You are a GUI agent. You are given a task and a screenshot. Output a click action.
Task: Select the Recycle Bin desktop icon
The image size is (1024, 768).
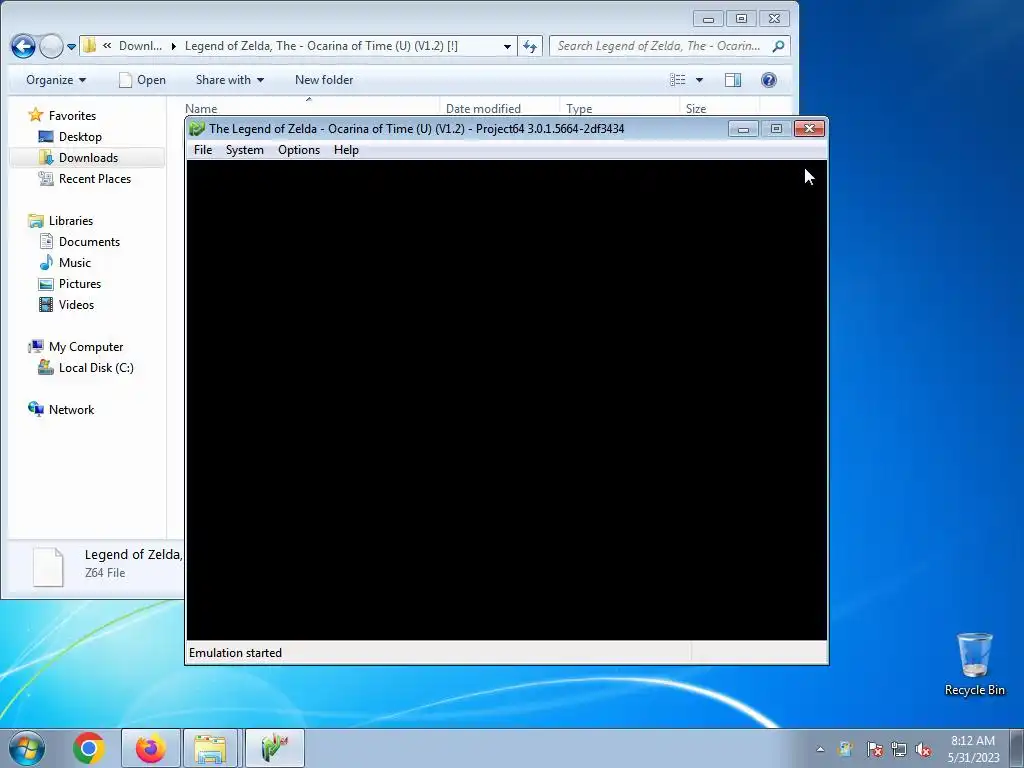point(974,664)
